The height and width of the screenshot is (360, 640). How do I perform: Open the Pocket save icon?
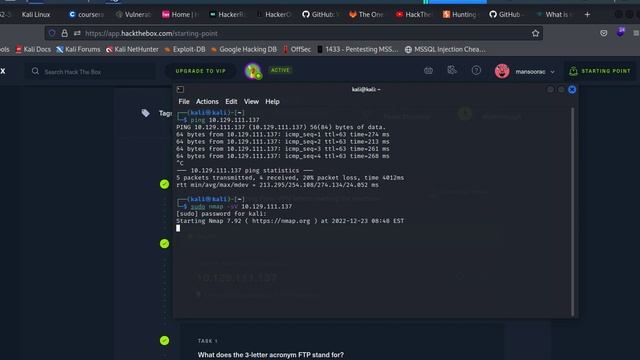604,33
